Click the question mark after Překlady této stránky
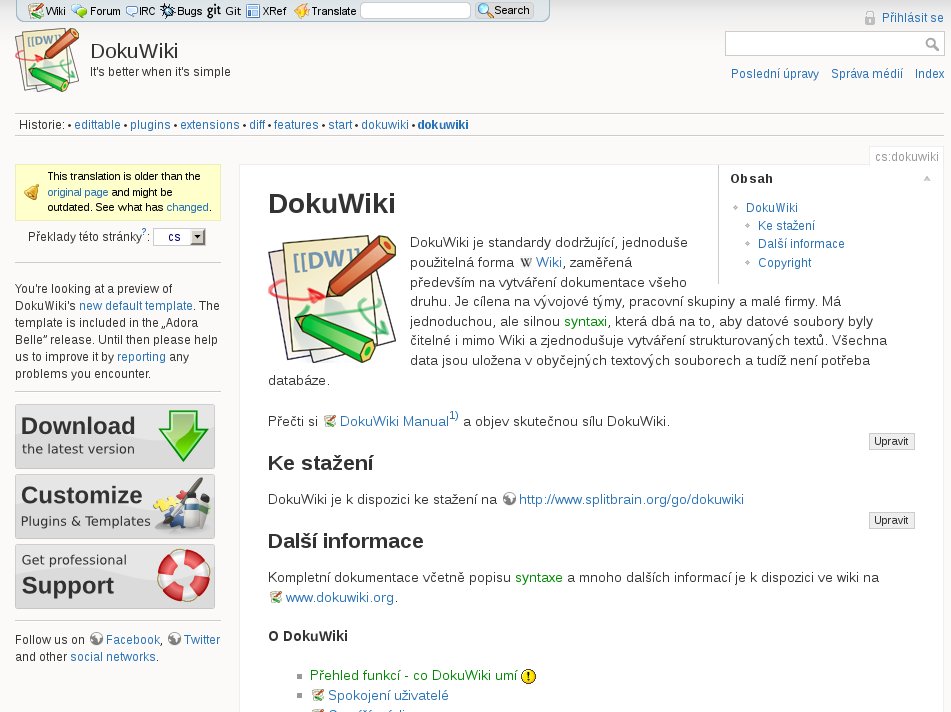The height and width of the screenshot is (712, 951). 144,232
